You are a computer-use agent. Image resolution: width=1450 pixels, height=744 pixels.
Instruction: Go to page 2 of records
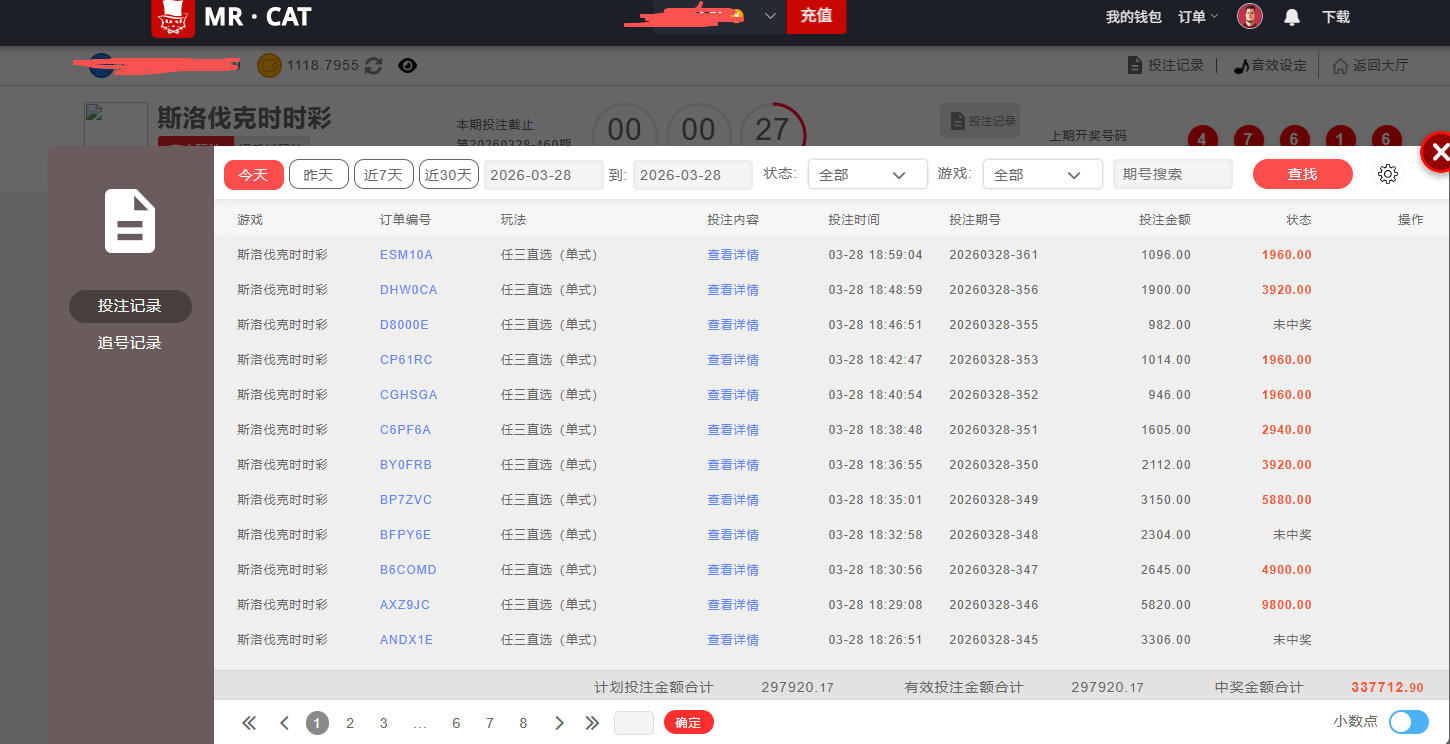[350, 723]
